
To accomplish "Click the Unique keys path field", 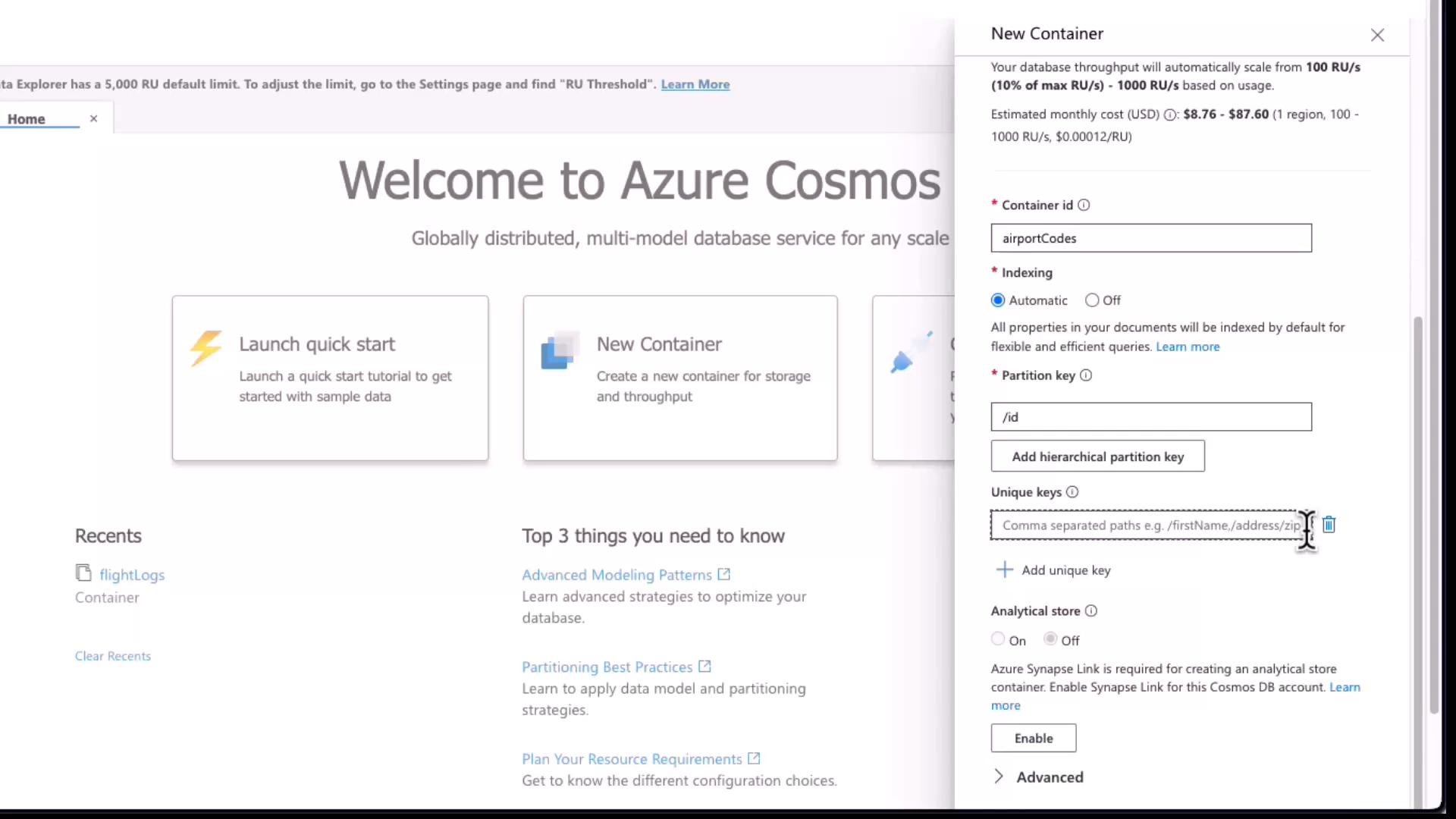I will click(1150, 525).
